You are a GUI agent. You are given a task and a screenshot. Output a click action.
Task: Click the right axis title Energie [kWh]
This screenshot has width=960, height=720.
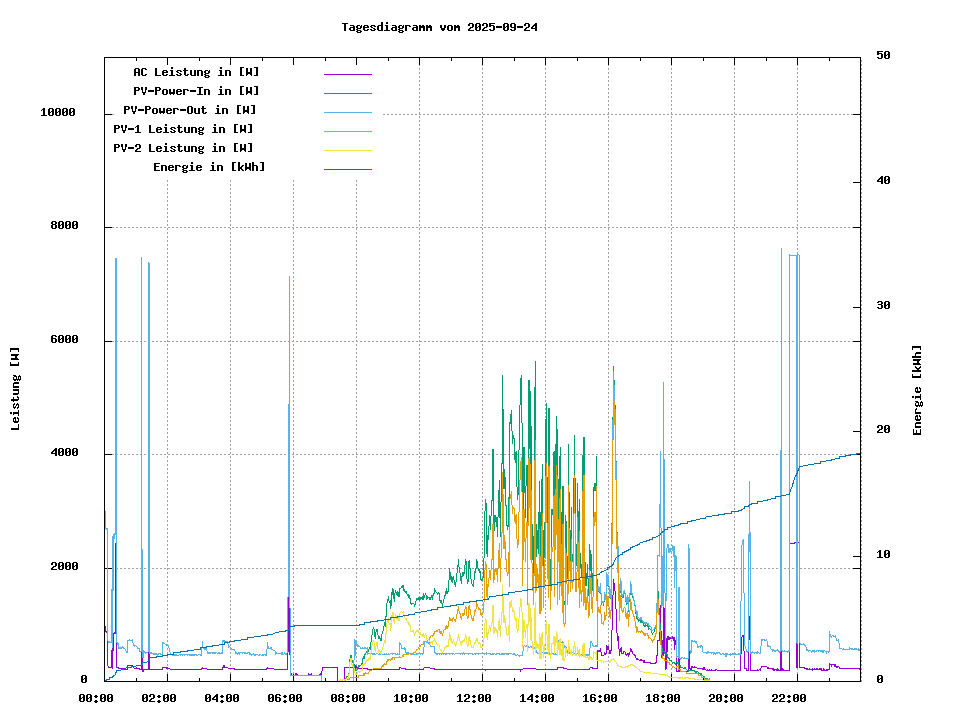[x=917, y=390]
